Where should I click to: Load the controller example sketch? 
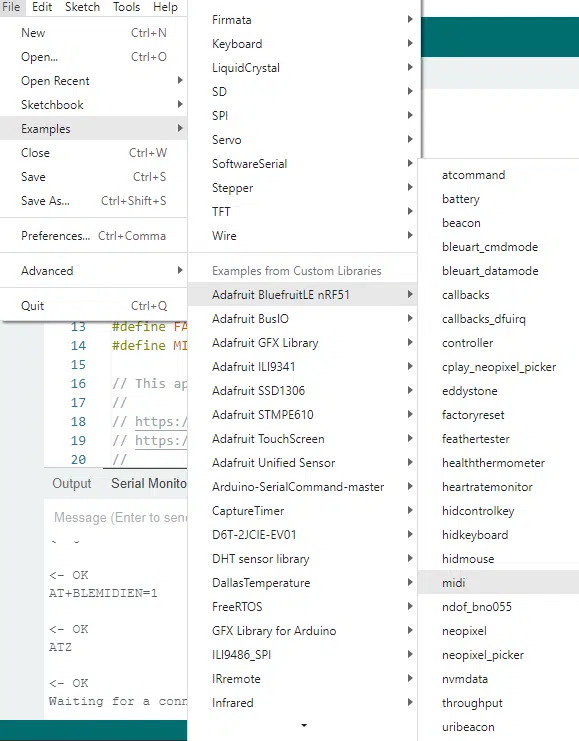click(x=498, y=343)
